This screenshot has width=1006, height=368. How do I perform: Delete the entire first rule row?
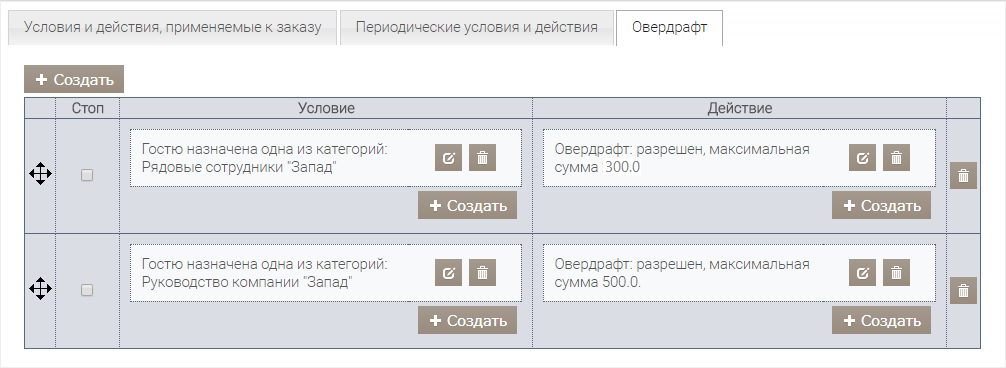963,175
